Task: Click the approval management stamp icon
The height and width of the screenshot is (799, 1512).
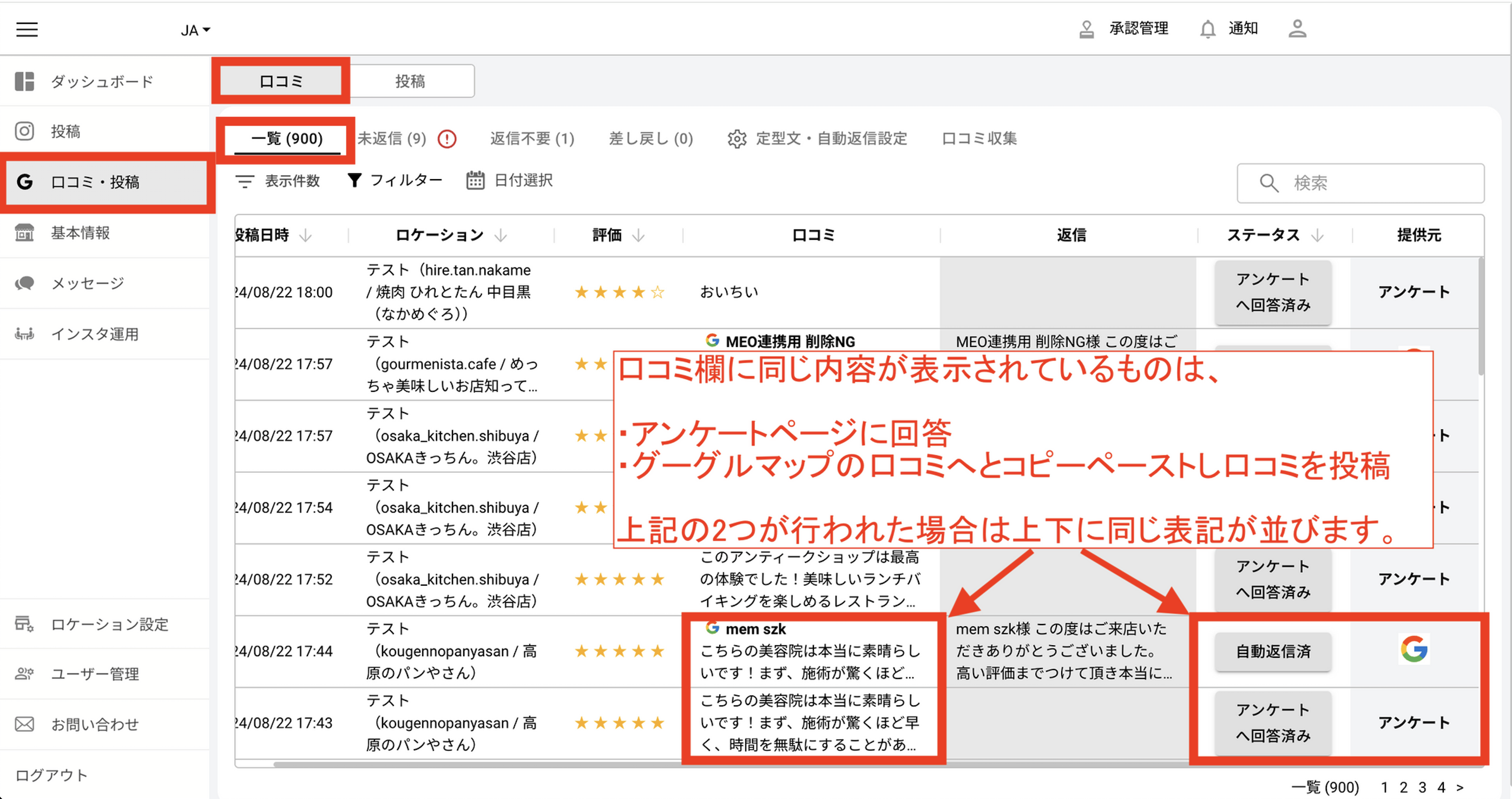Action: click(1087, 29)
